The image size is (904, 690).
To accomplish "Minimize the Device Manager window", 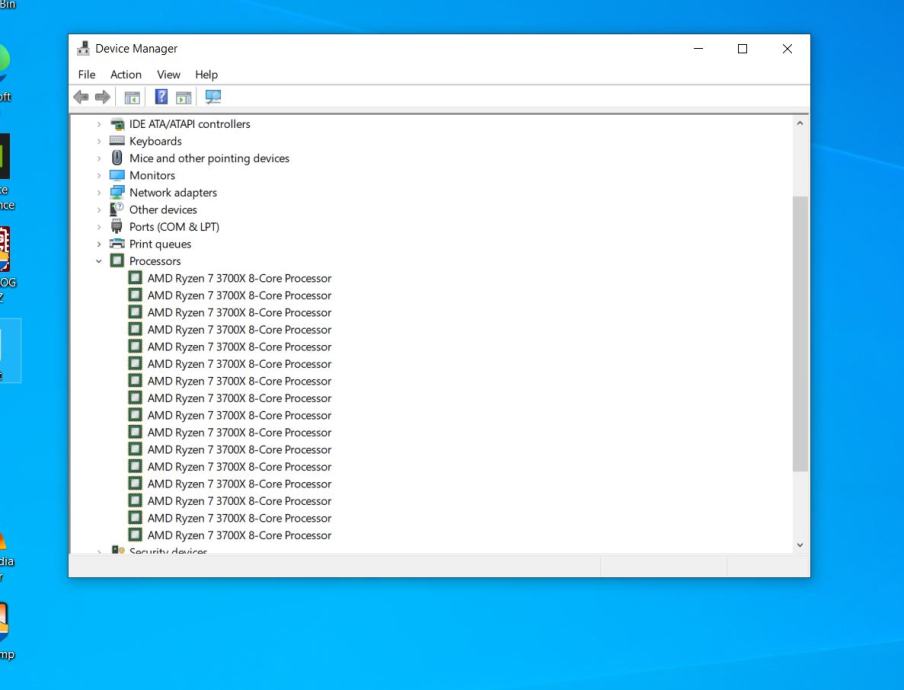I will (x=698, y=48).
